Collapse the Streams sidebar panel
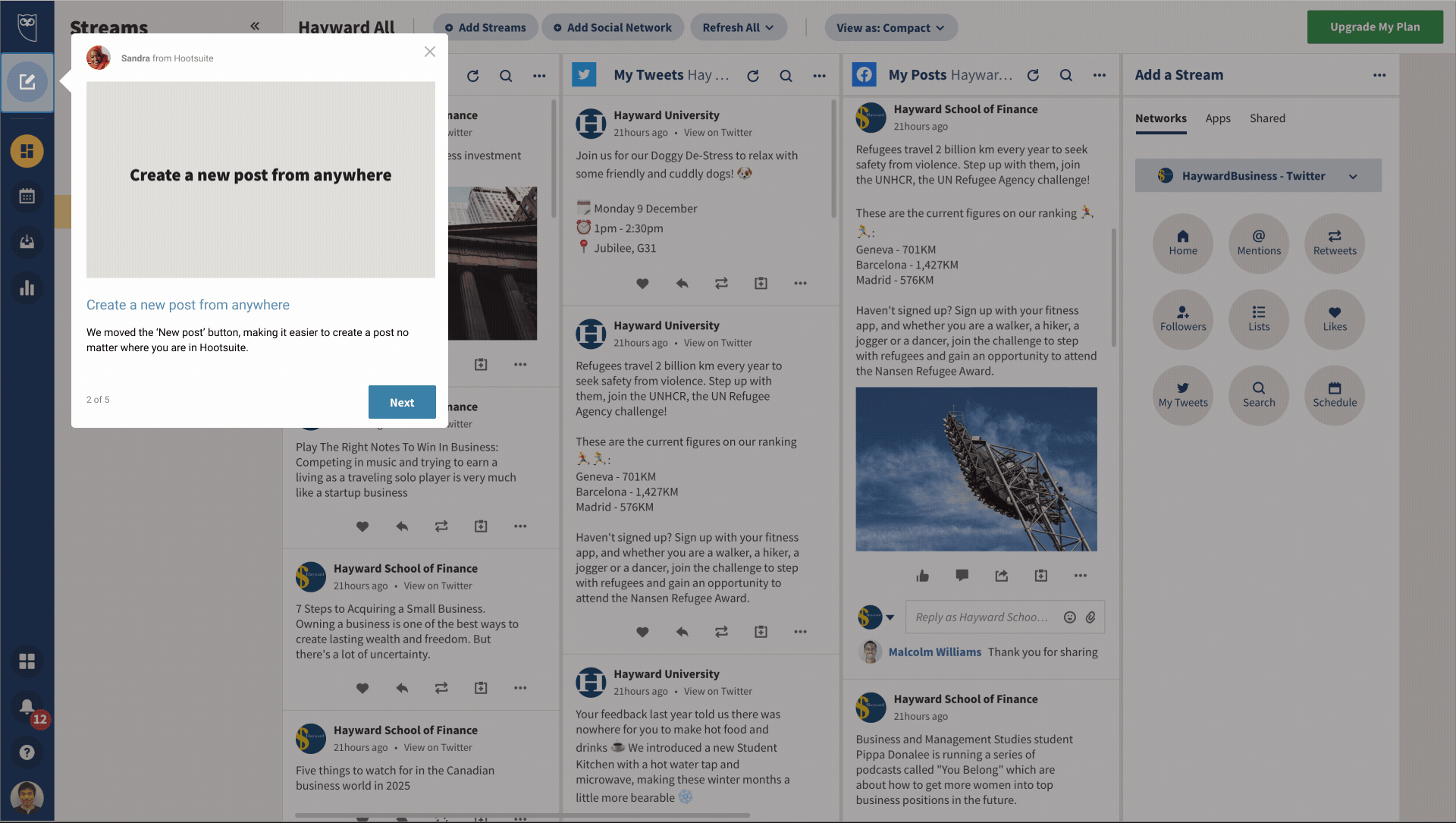 click(x=255, y=26)
